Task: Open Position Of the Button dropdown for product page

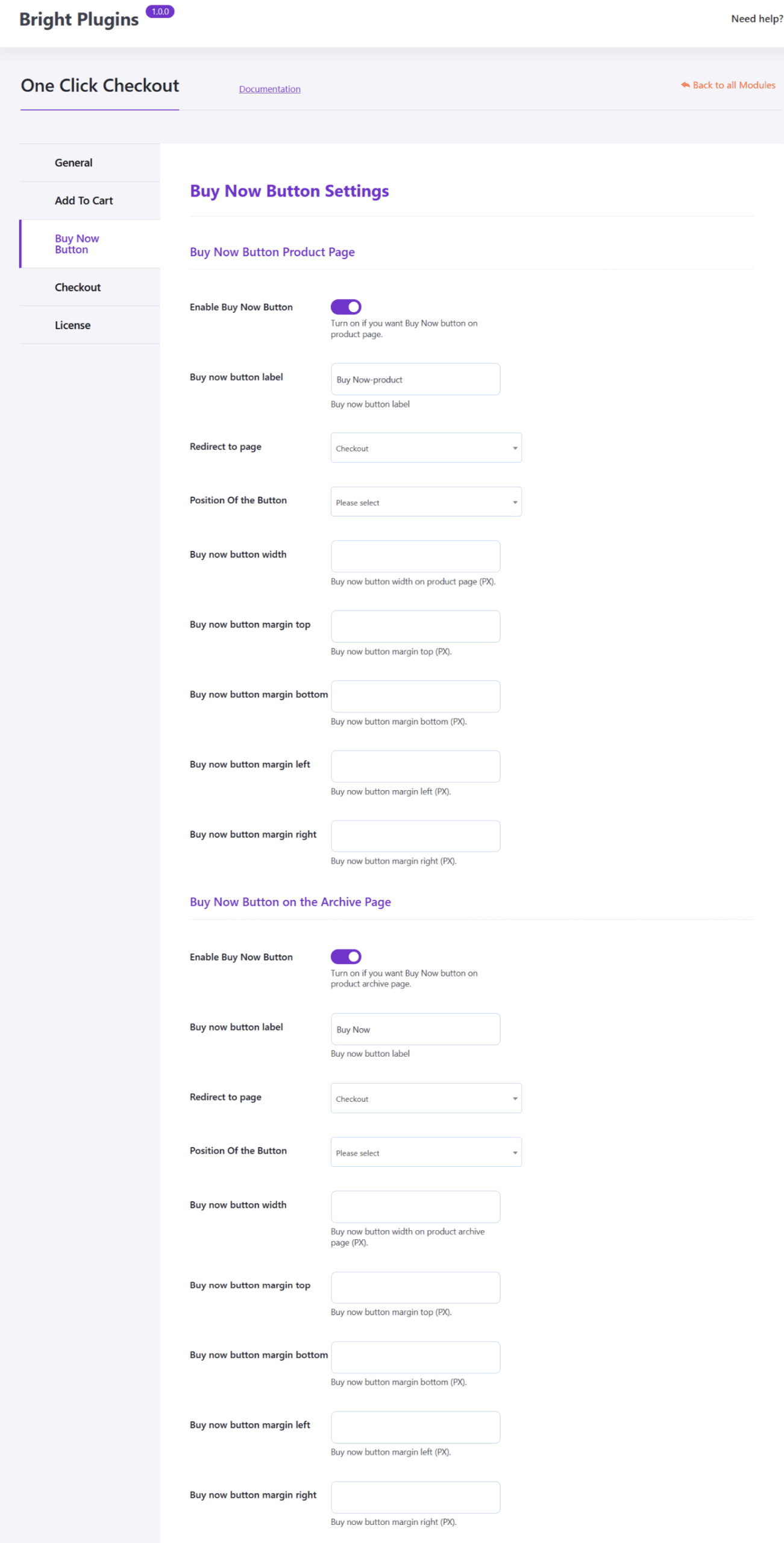Action: [x=425, y=501]
